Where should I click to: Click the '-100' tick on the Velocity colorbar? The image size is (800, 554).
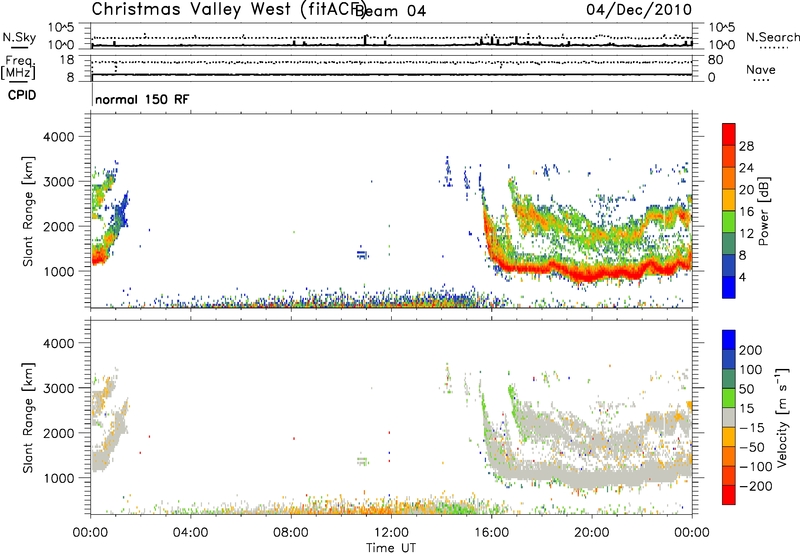(x=755, y=467)
